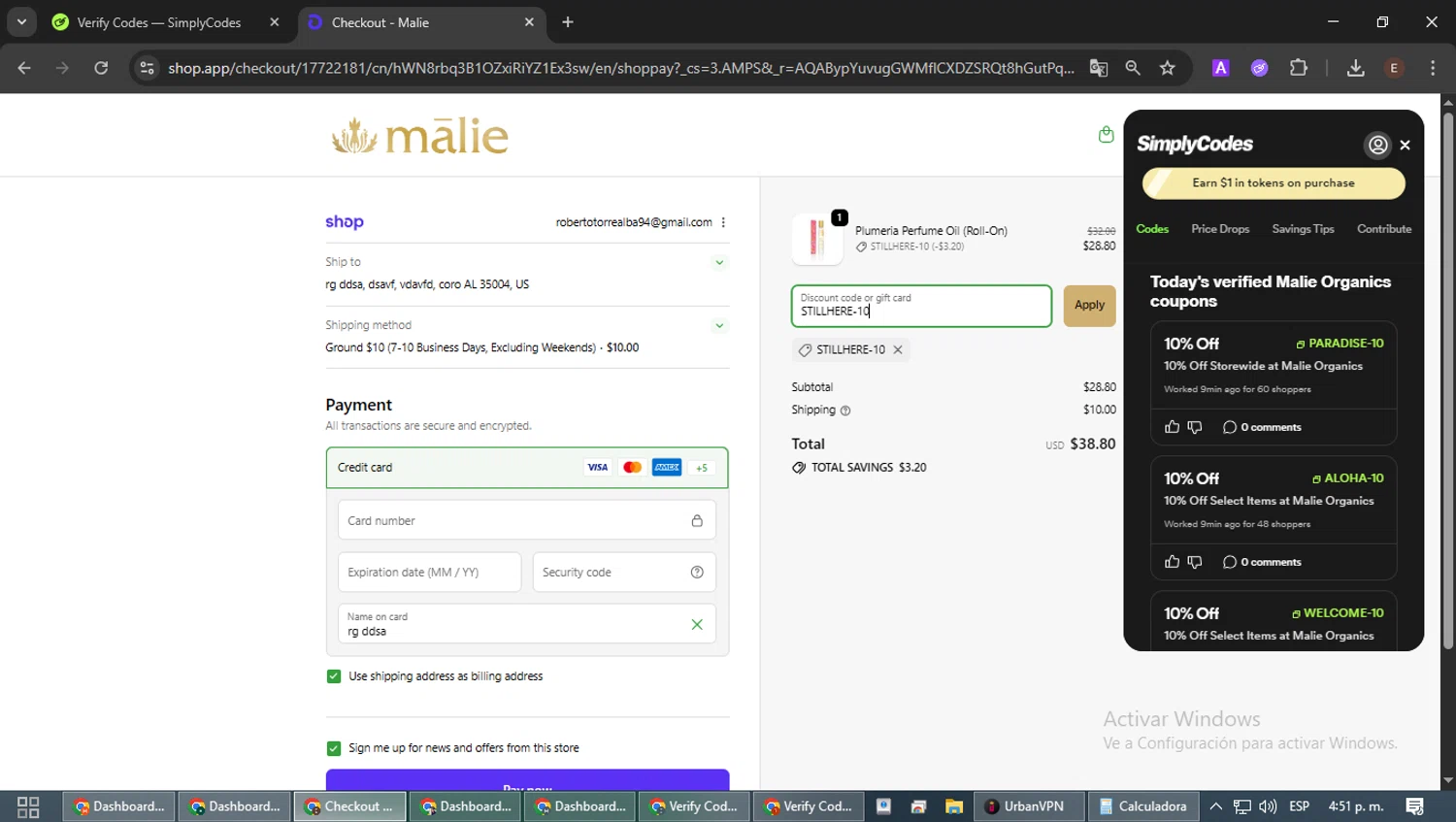
Task: Thumbs down the ALOHA-10 coupon
Action: point(1195,562)
